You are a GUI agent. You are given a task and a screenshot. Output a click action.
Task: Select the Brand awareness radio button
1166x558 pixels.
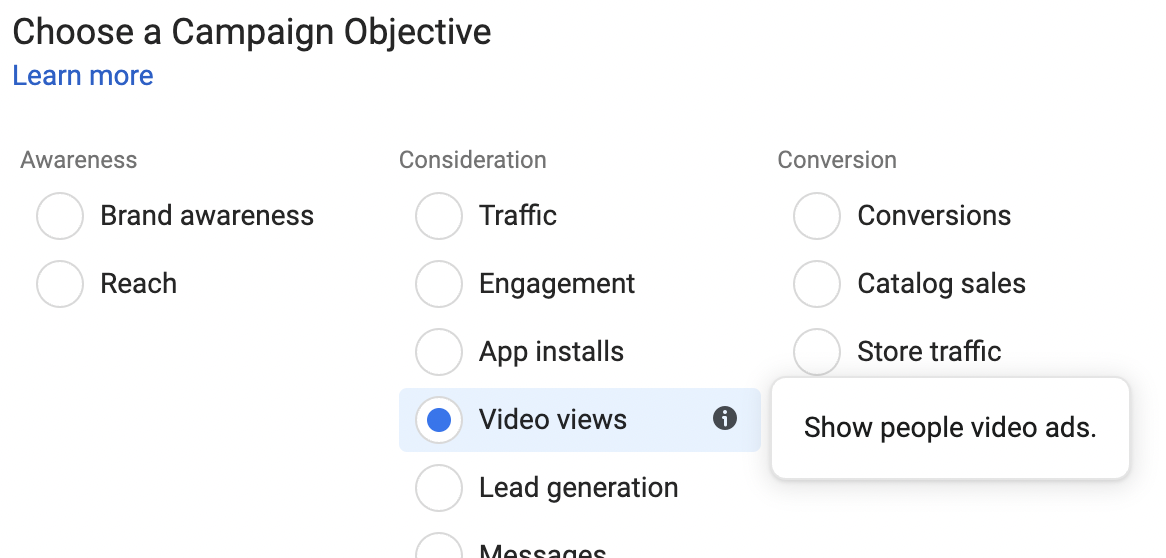point(60,216)
